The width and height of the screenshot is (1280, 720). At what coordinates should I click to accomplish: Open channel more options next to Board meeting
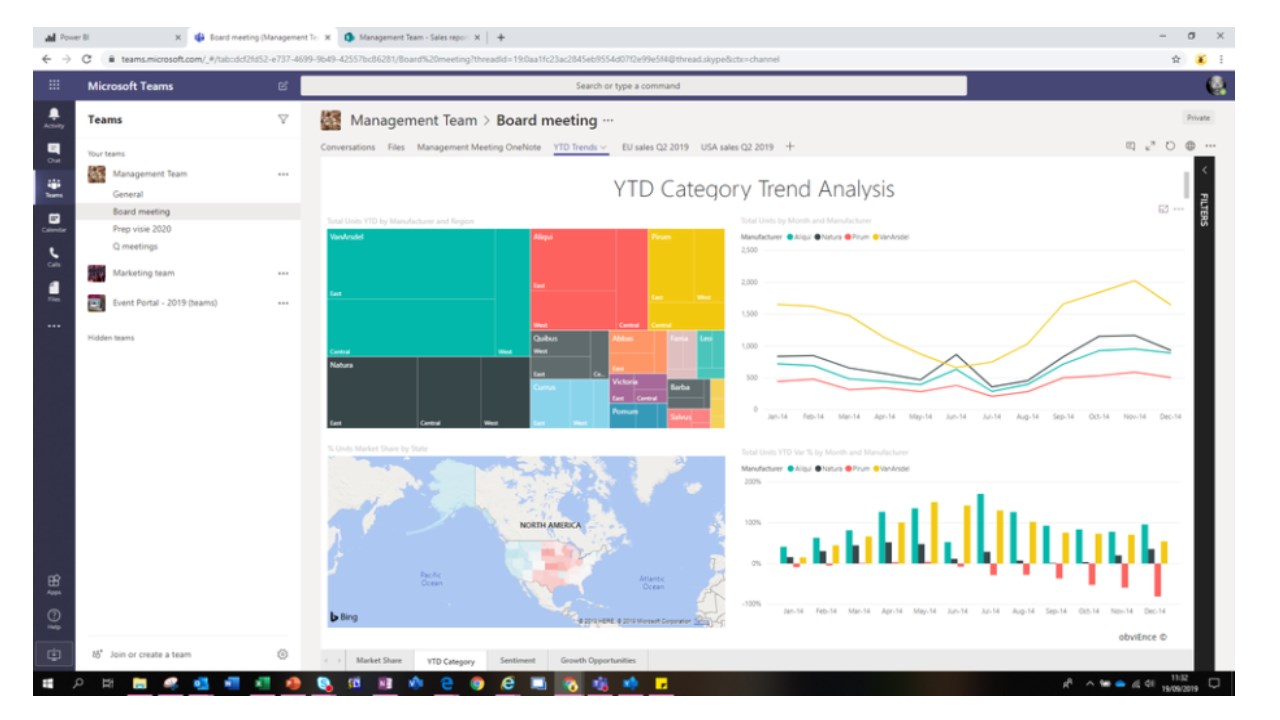pyautogui.click(x=608, y=121)
